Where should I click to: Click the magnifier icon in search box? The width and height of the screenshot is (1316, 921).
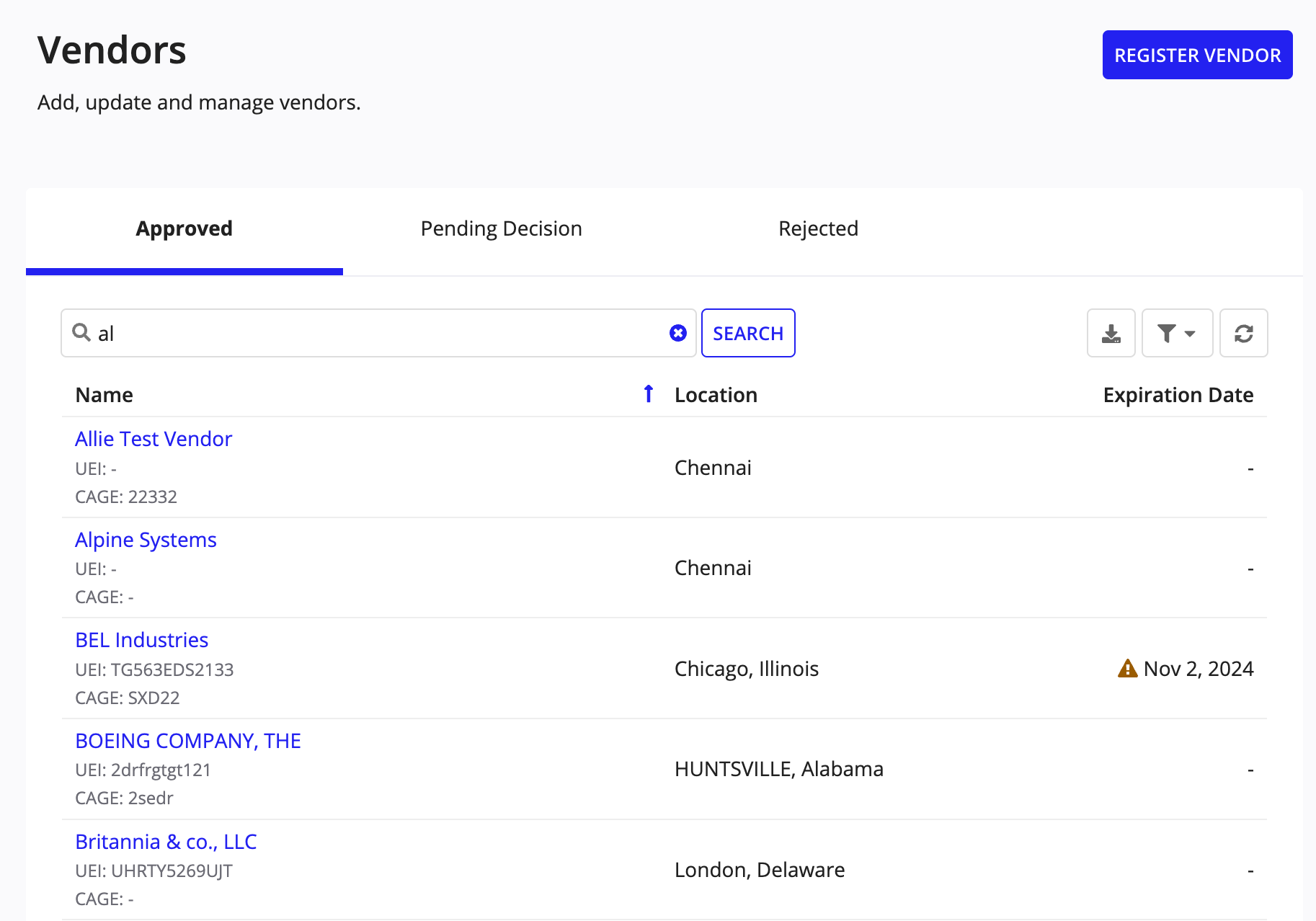(81, 332)
